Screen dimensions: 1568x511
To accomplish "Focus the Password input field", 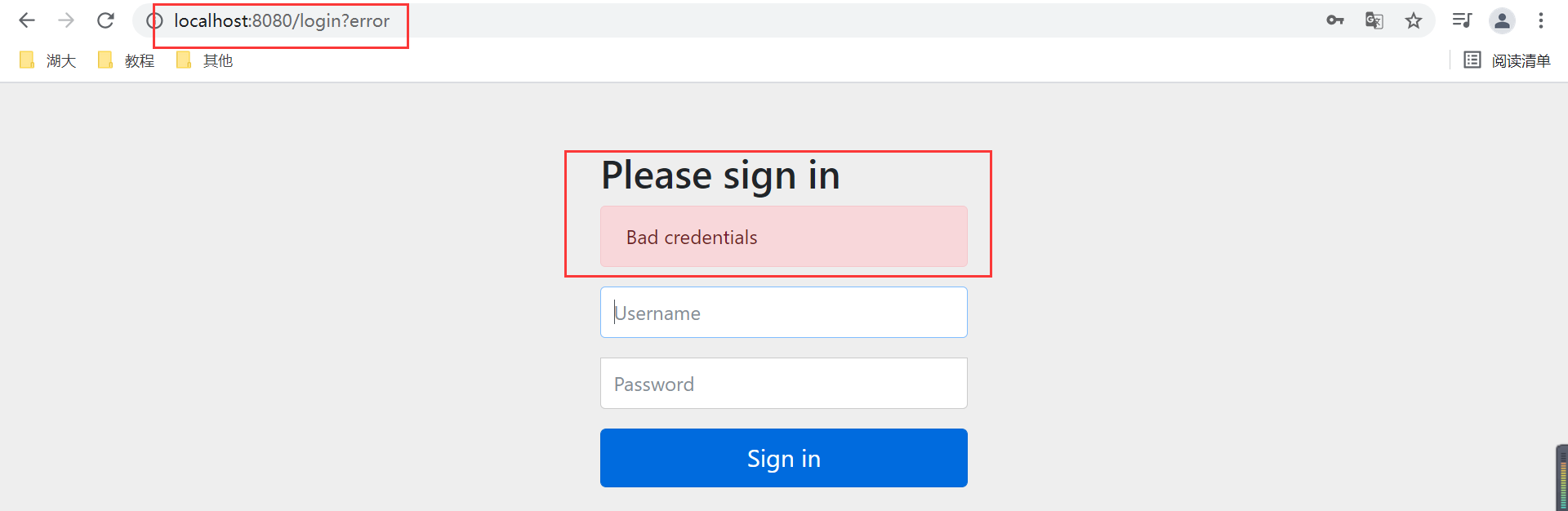I will pos(784,383).
